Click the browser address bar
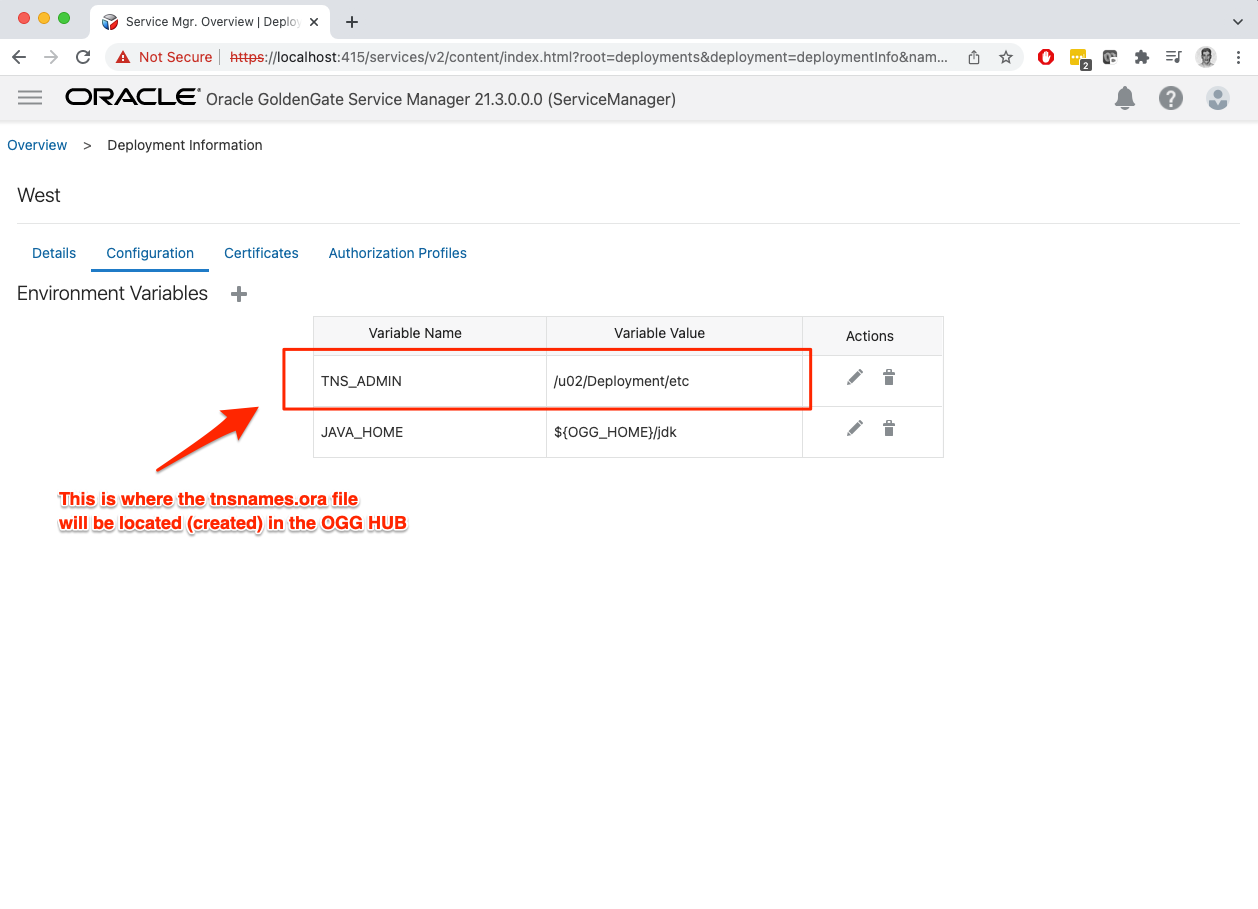Viewport: 1258px width, 909px height. pyautogui.click(x=590, y=57)
